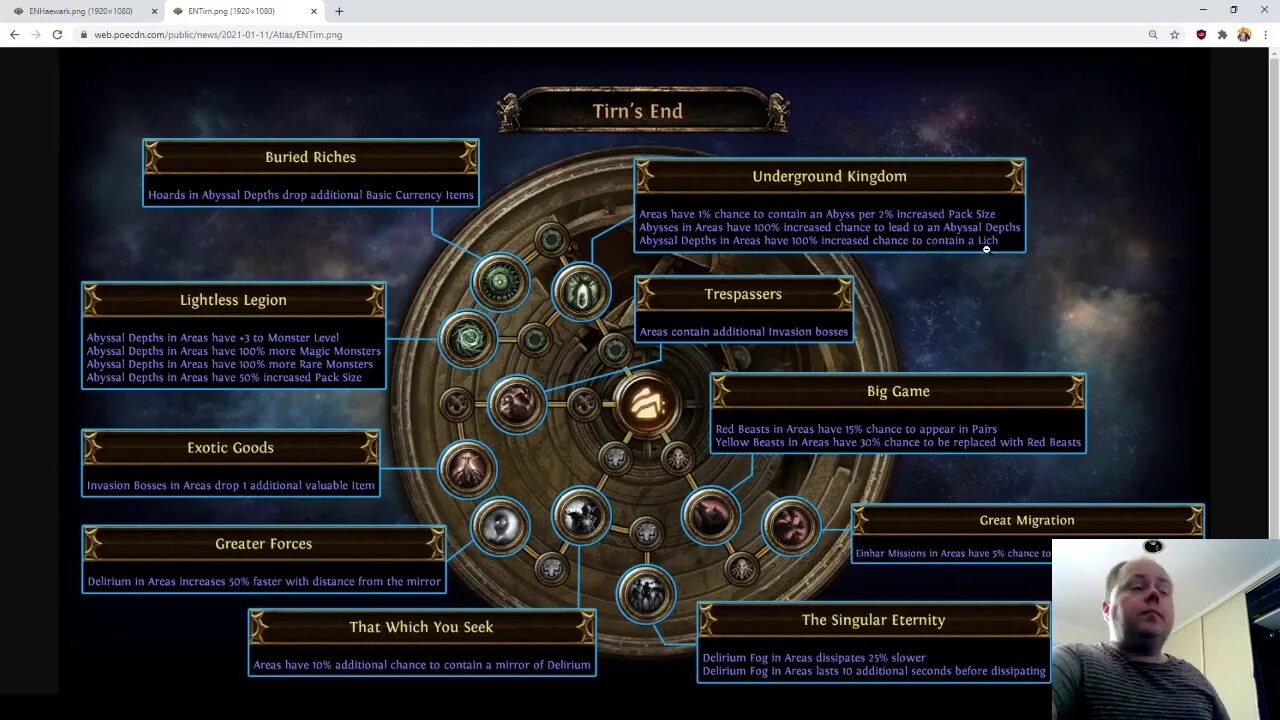Click the Exotic Goods heading
The image size is (1280, 720).
click(230, 447)
